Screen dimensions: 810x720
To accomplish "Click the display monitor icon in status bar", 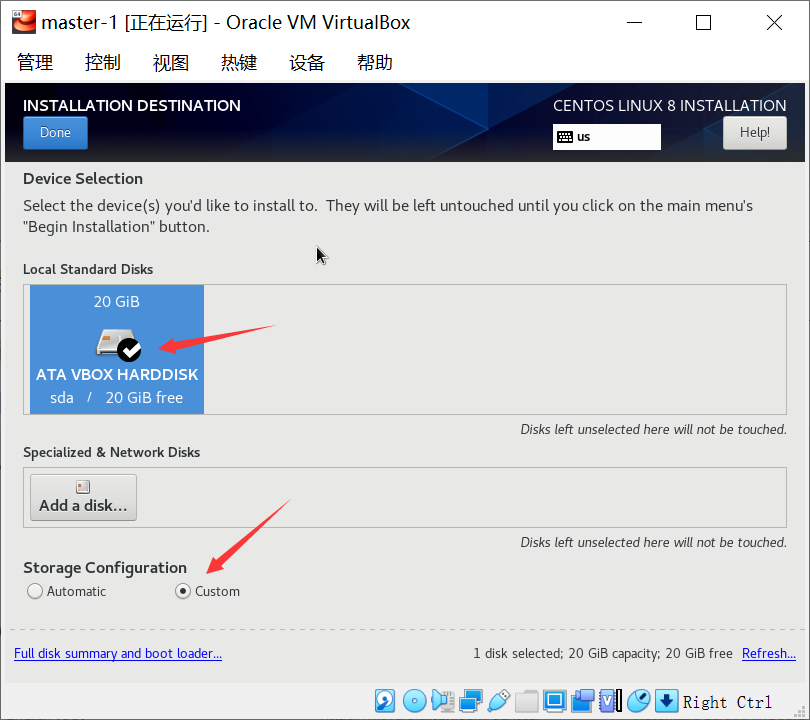I will 555,701.
